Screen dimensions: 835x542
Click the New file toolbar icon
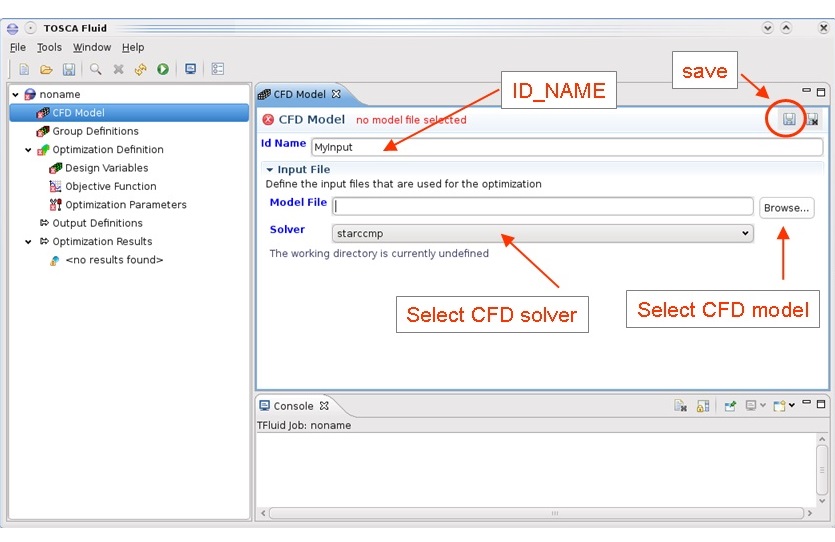coord(24,69)
